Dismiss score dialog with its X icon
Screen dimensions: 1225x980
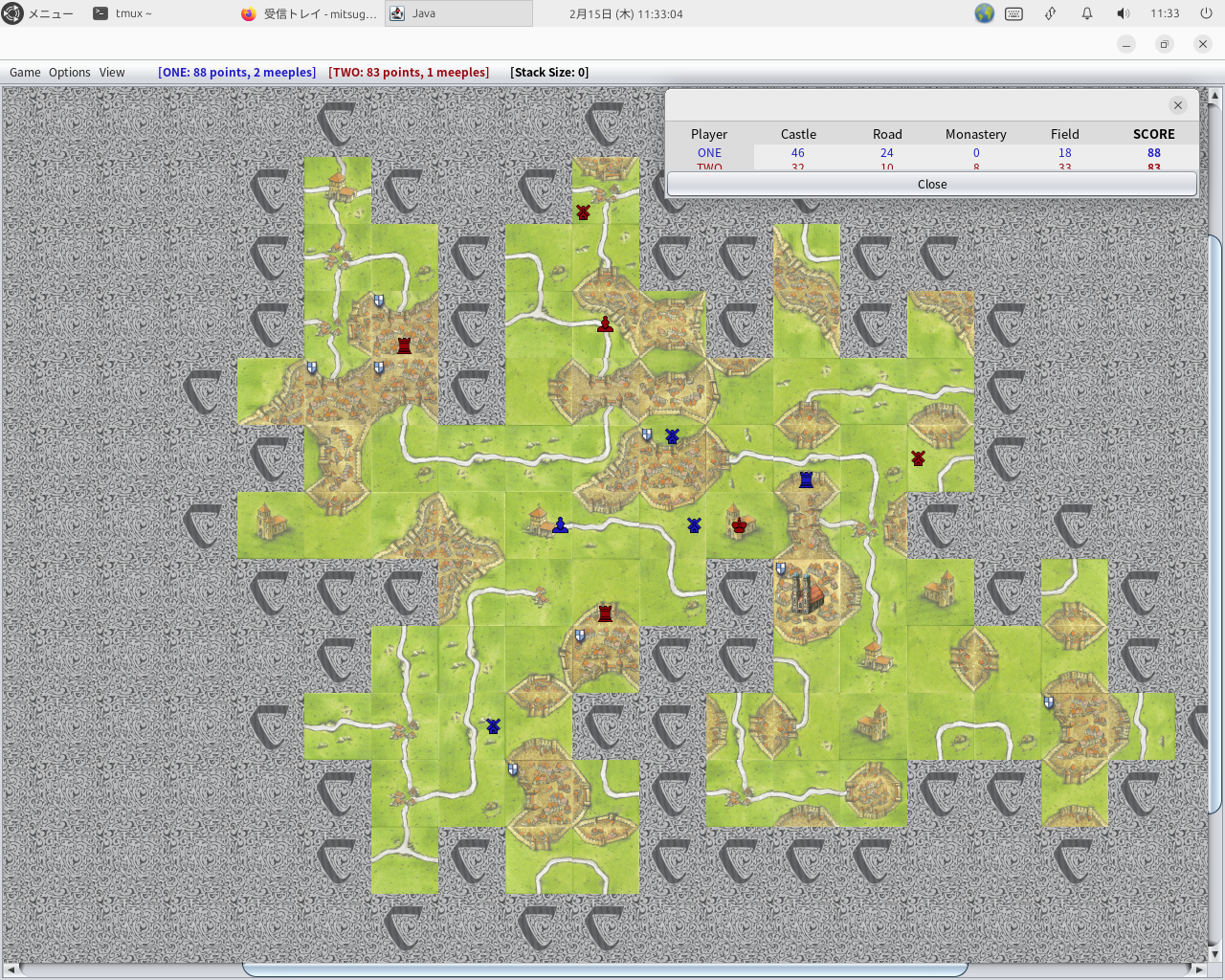(1178, 105)
